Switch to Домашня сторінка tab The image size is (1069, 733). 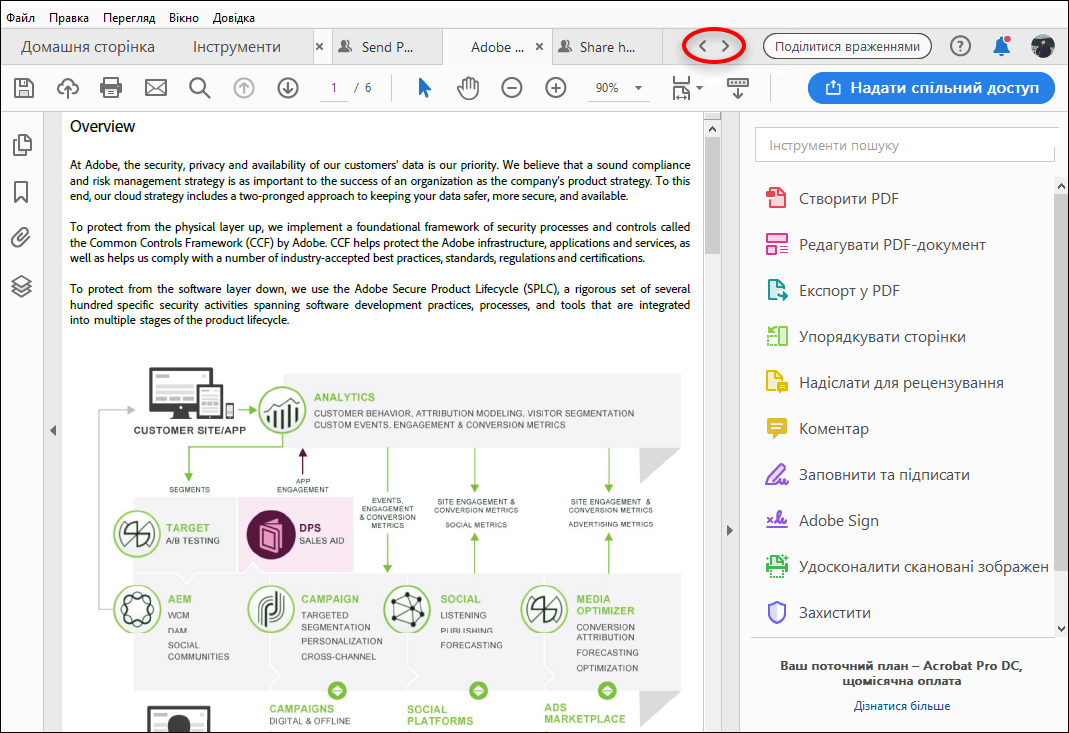click(88, 47)
